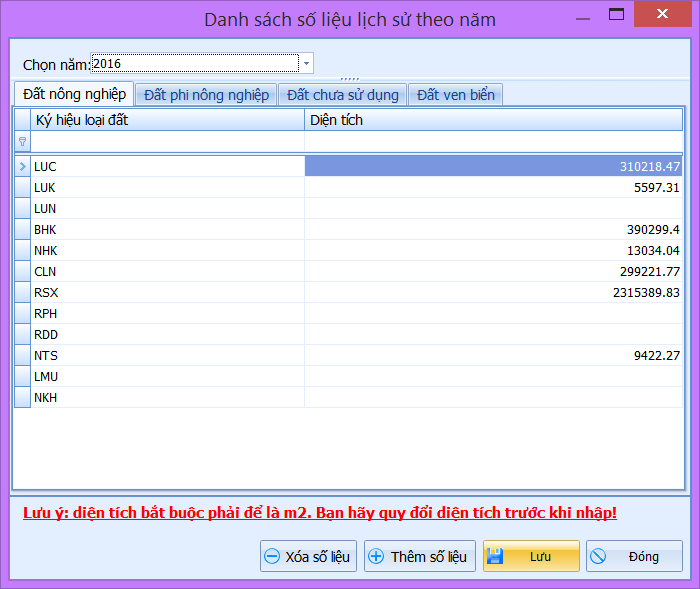Open the year selection dropdown arrow
Viewport: 700px width, 589px height.
pos(307,64)
